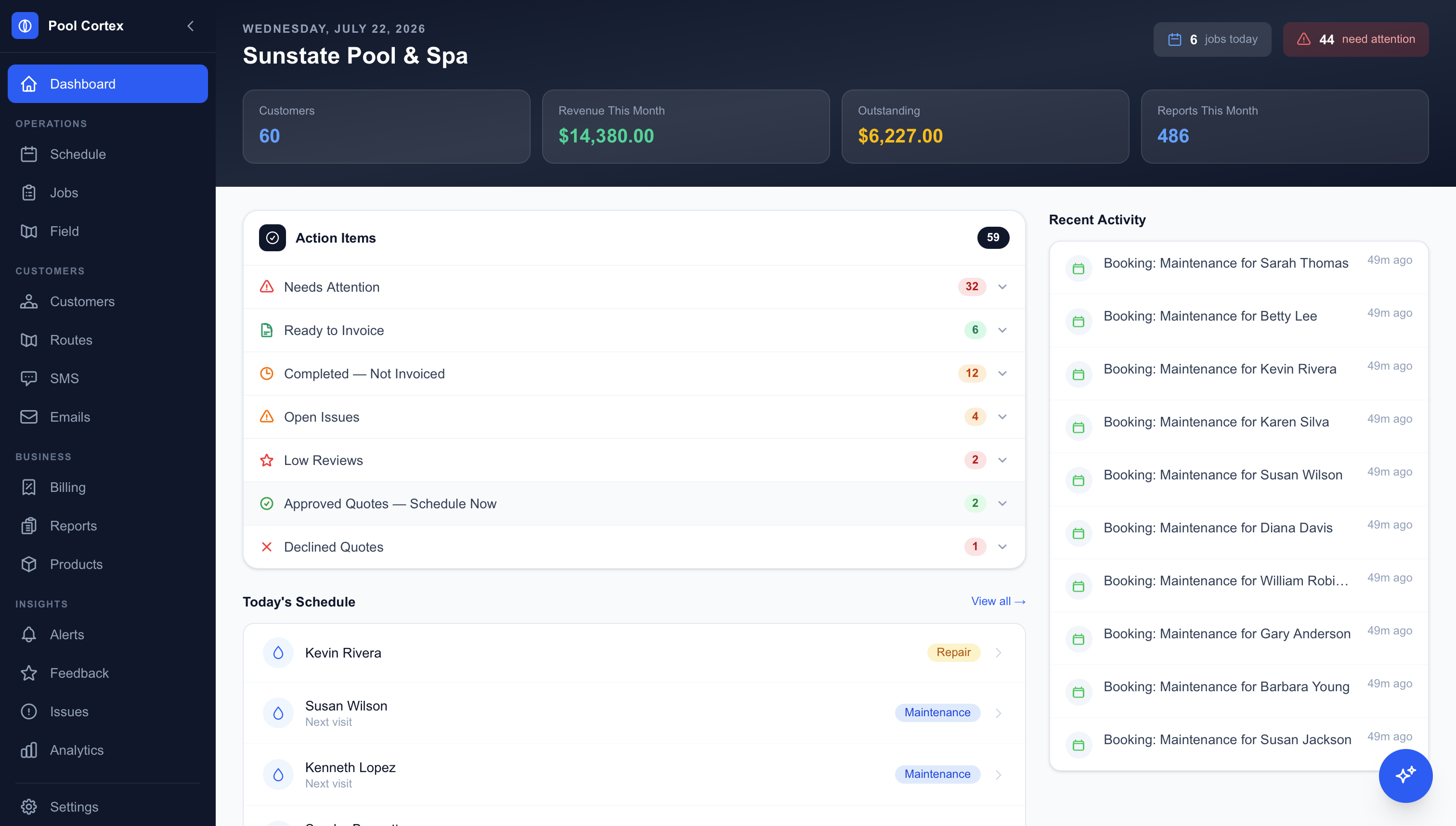Go to Customers in the sidebar
Screen dimensions: 1456x826
tap(108, 302)
